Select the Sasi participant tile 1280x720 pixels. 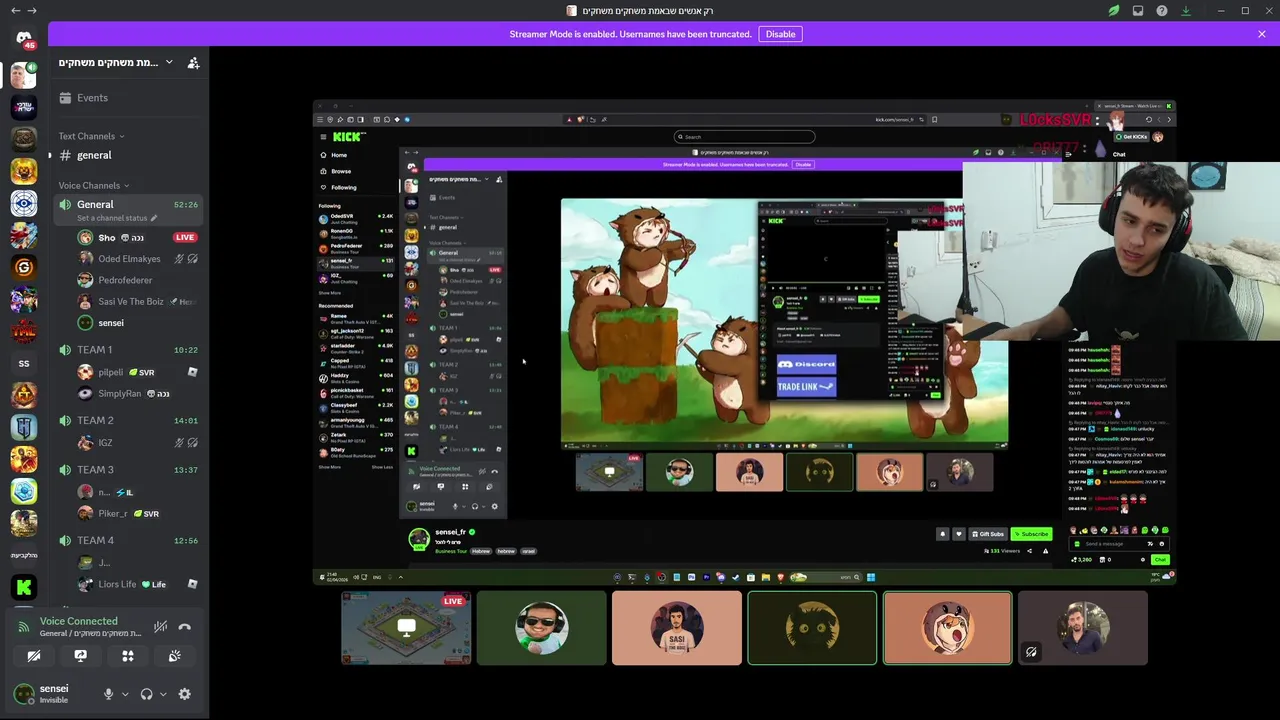[x=677, y=628]
